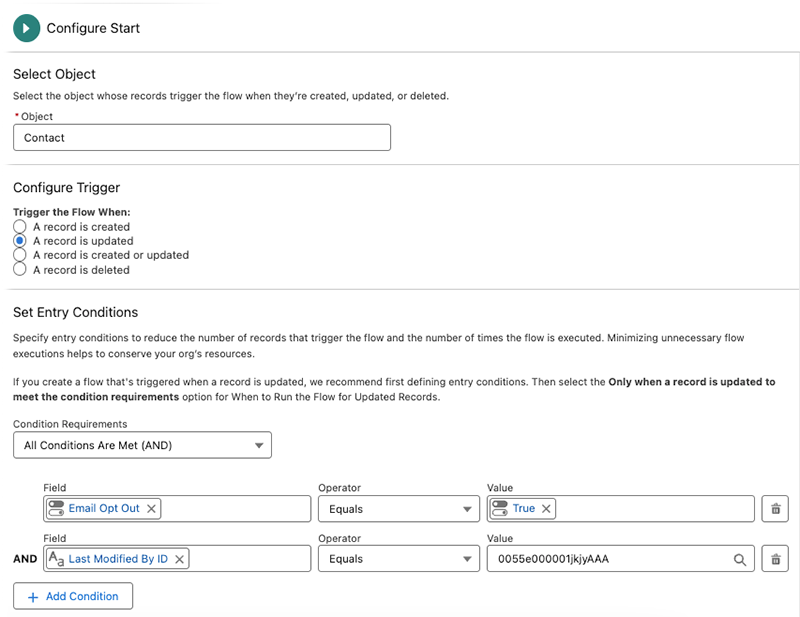
Task: Click the Email Opt Out field pill
Action: (x=103, y=509)
